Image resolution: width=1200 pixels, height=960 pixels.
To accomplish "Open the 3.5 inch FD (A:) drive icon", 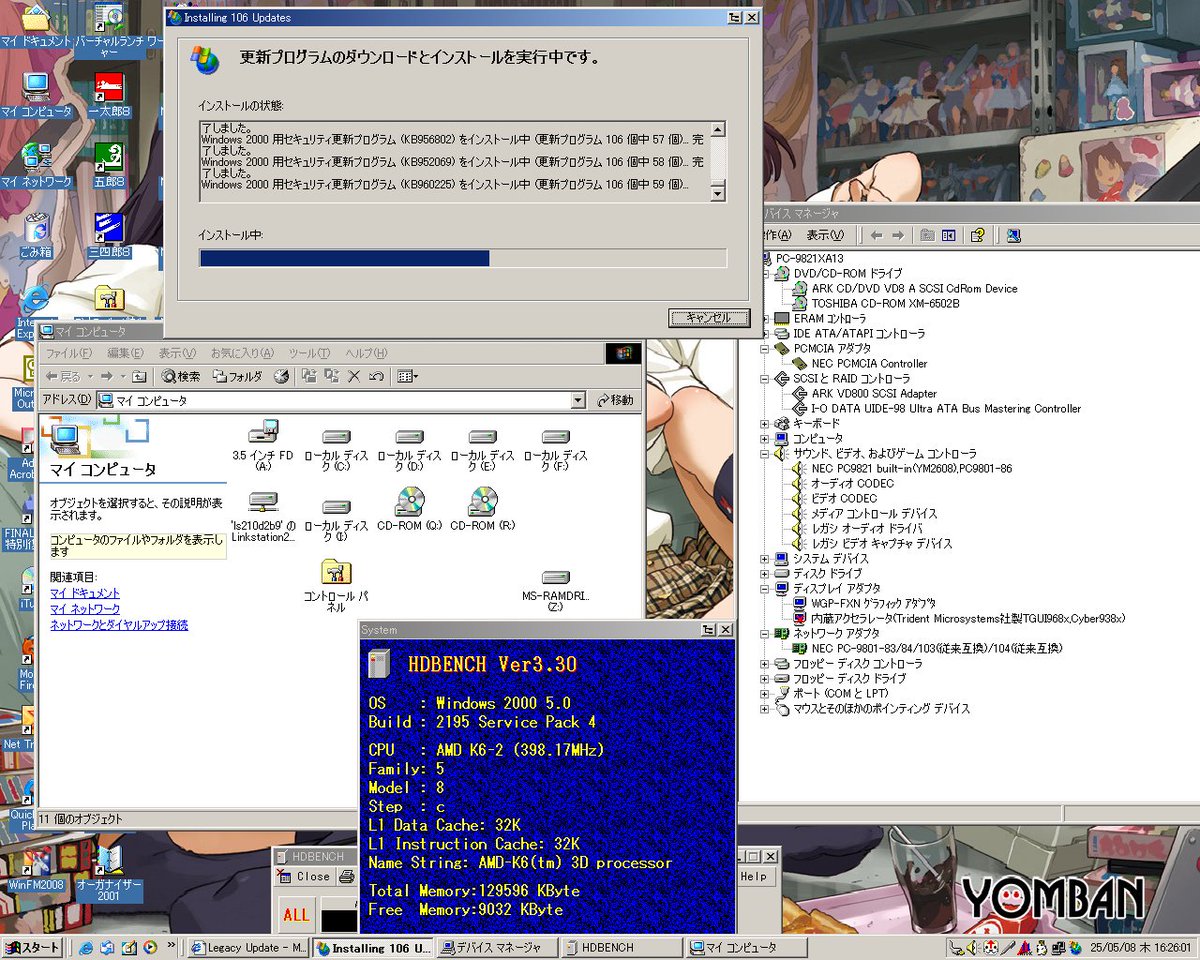I will coord(263,446).
